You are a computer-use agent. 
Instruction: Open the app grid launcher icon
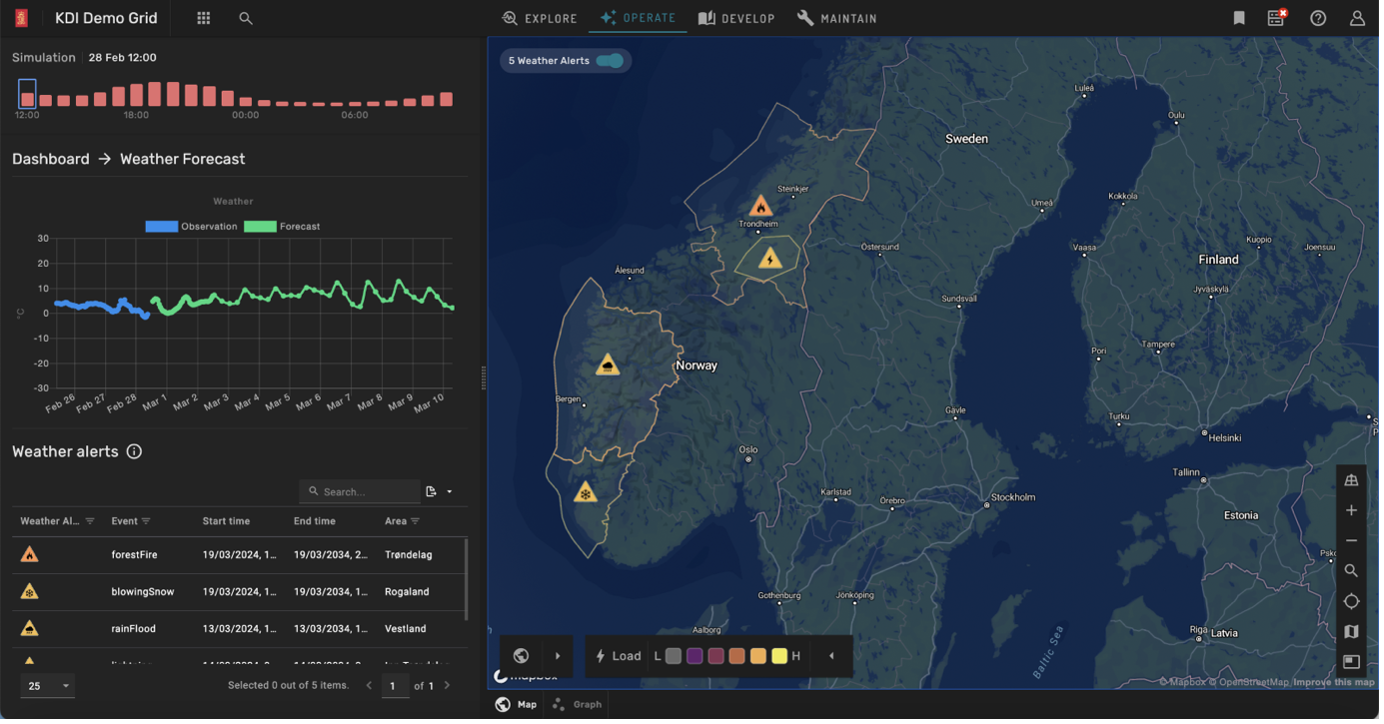[204, 18]
